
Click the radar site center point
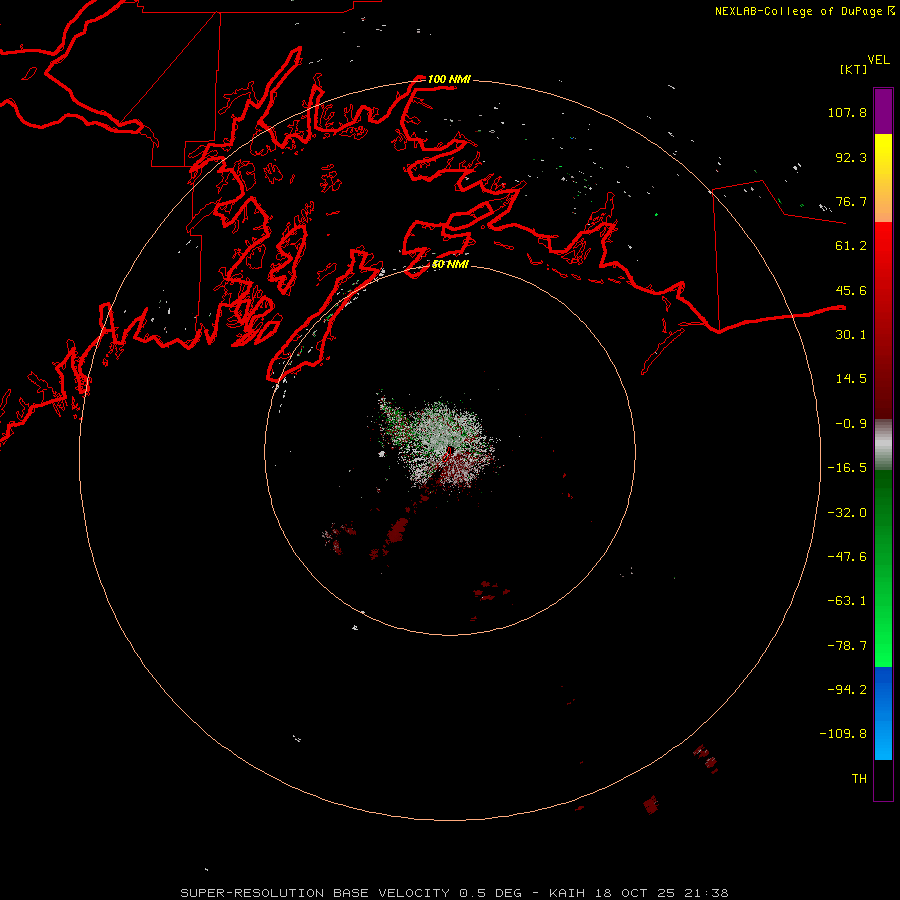450,450
